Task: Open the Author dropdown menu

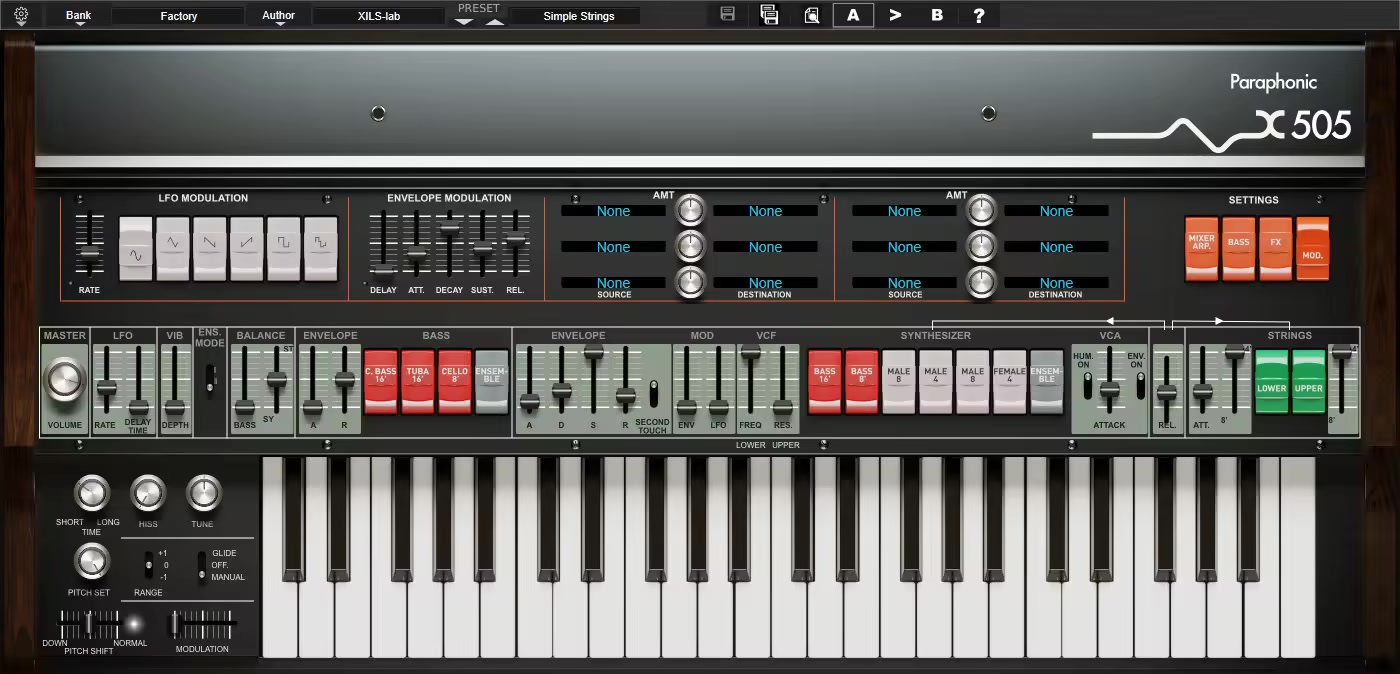Action: [278, 16]
